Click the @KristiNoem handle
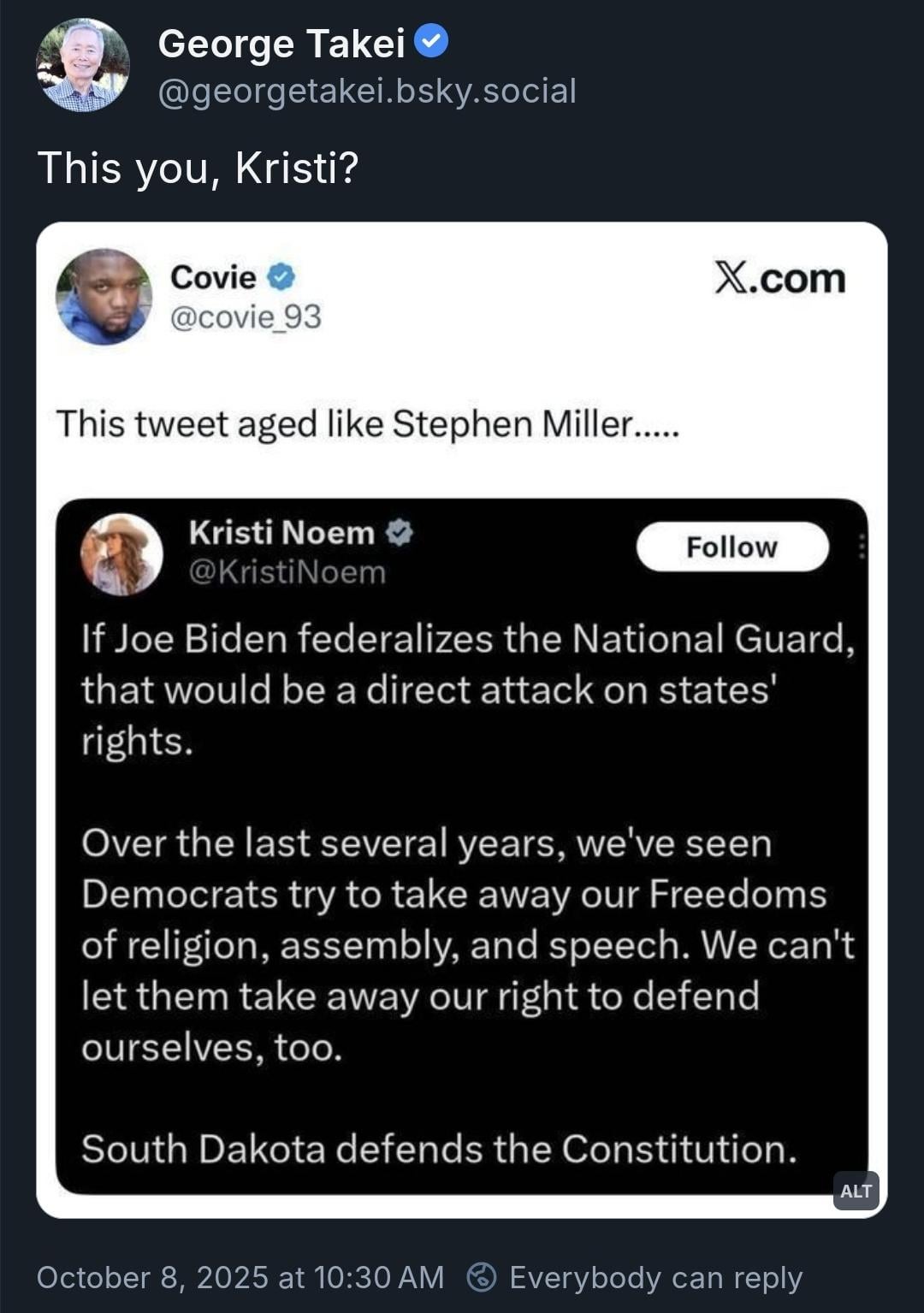 point(287,572)
